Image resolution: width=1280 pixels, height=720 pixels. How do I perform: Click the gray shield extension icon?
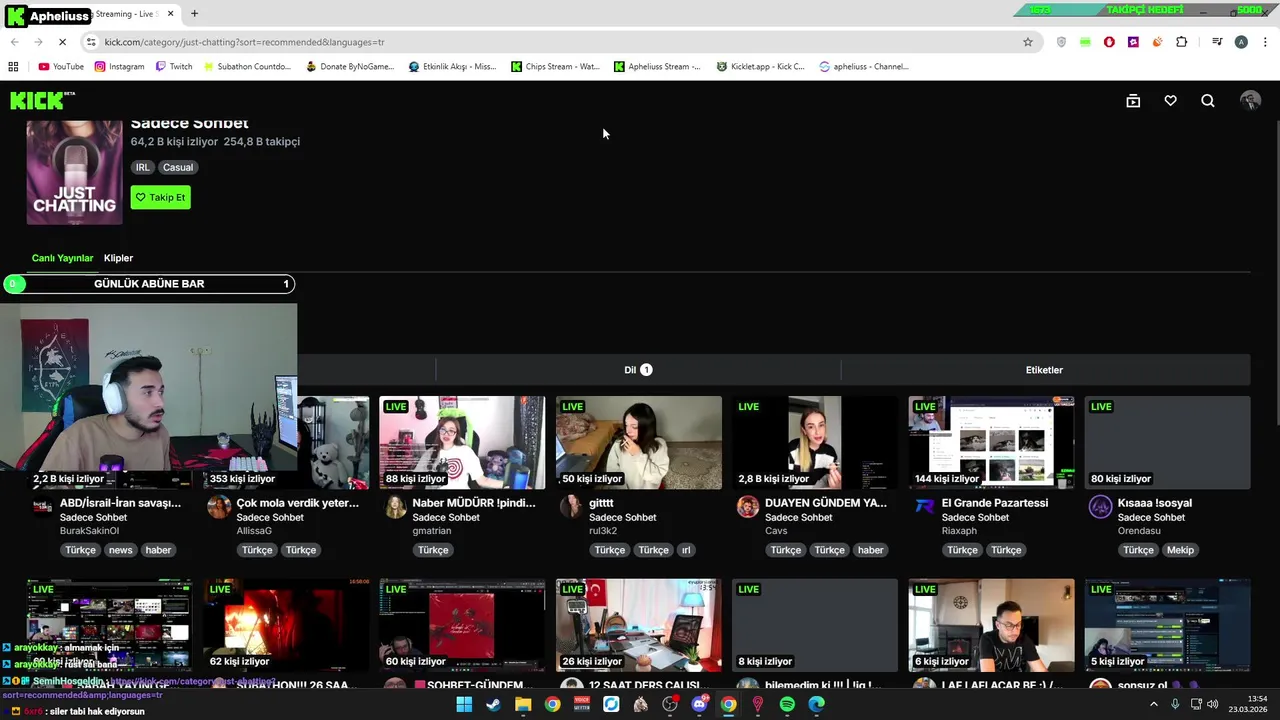point(1061,42)
